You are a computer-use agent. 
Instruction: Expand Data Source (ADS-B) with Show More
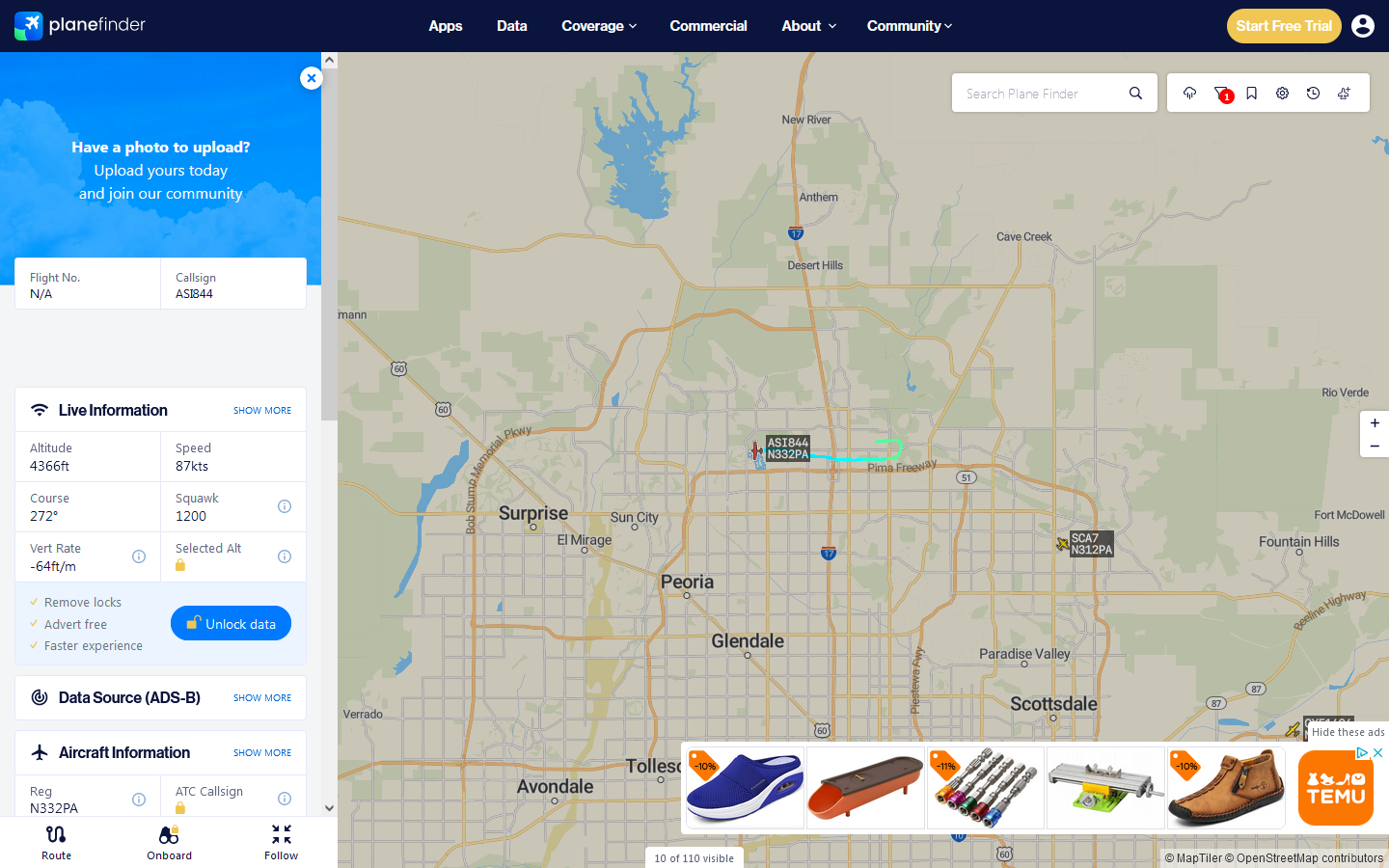pyautogui.click(x=262, y=698)
